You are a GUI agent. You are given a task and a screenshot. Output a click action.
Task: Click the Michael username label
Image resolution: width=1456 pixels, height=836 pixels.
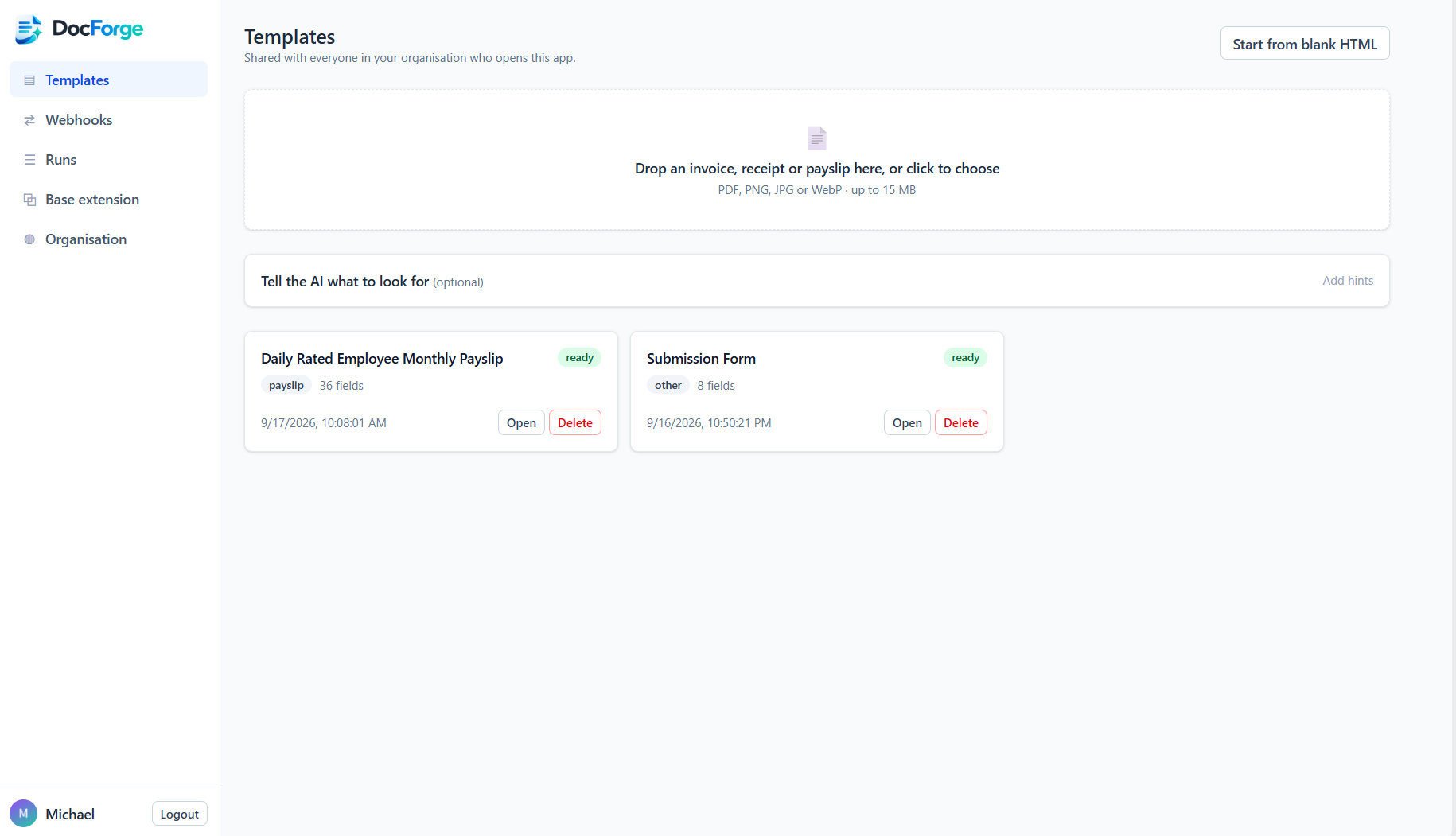pyautogui.click(x=70, y=814)
